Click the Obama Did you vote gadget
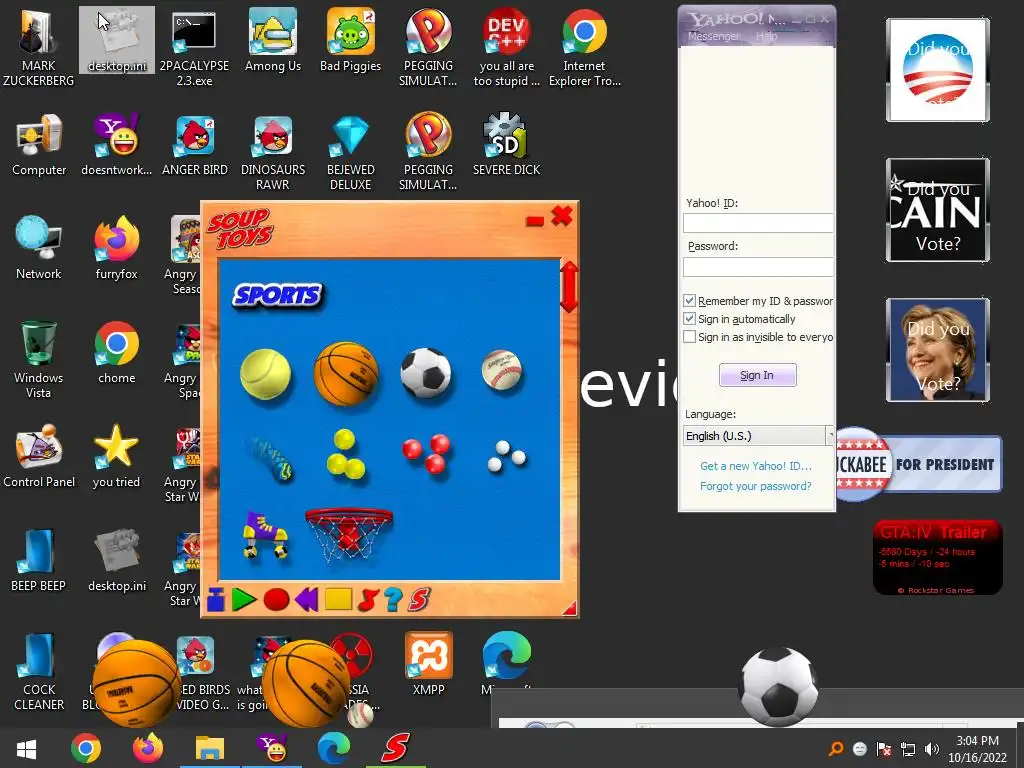 (938, 70)
